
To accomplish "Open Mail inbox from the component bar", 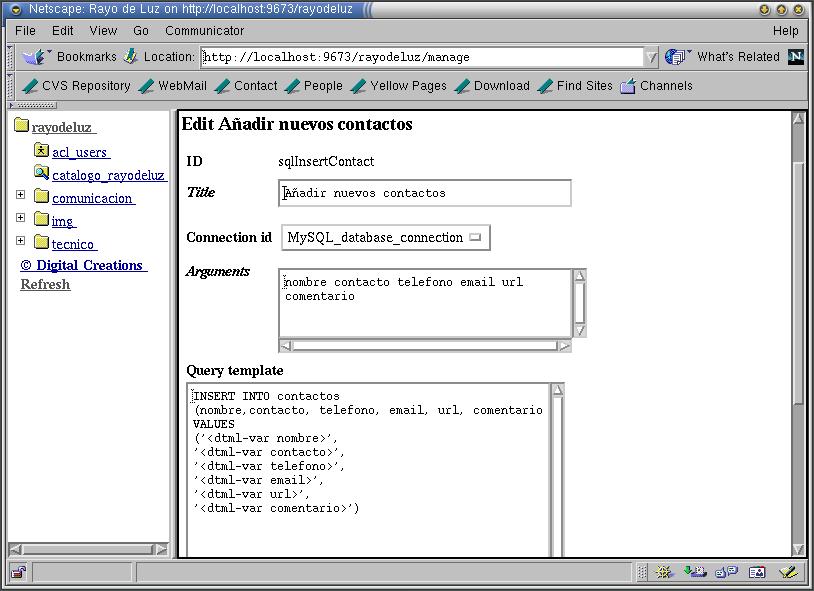I will point(695,572).
